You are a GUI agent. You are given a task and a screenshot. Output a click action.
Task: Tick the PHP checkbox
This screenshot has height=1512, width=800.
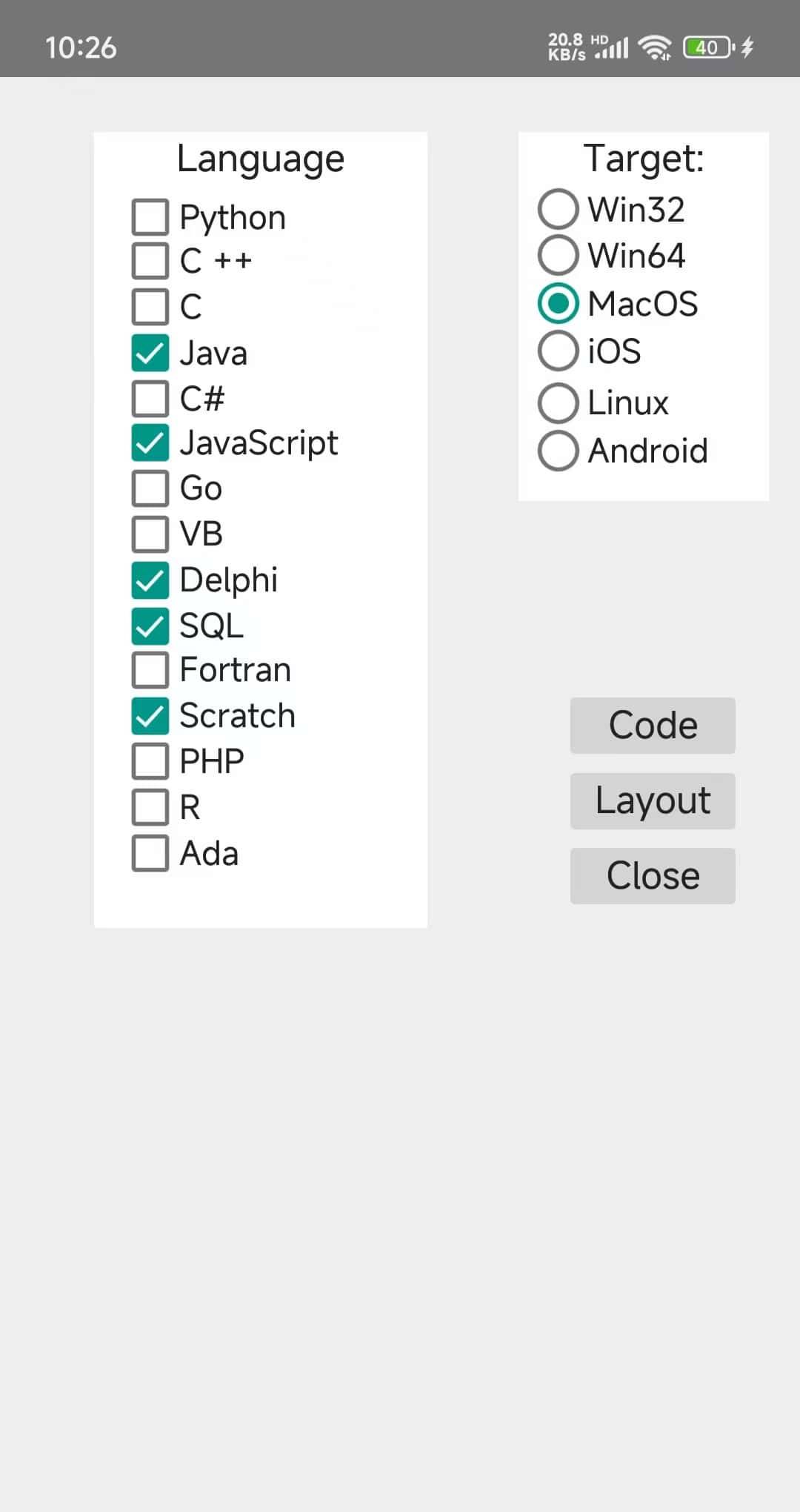pos(150,761)
